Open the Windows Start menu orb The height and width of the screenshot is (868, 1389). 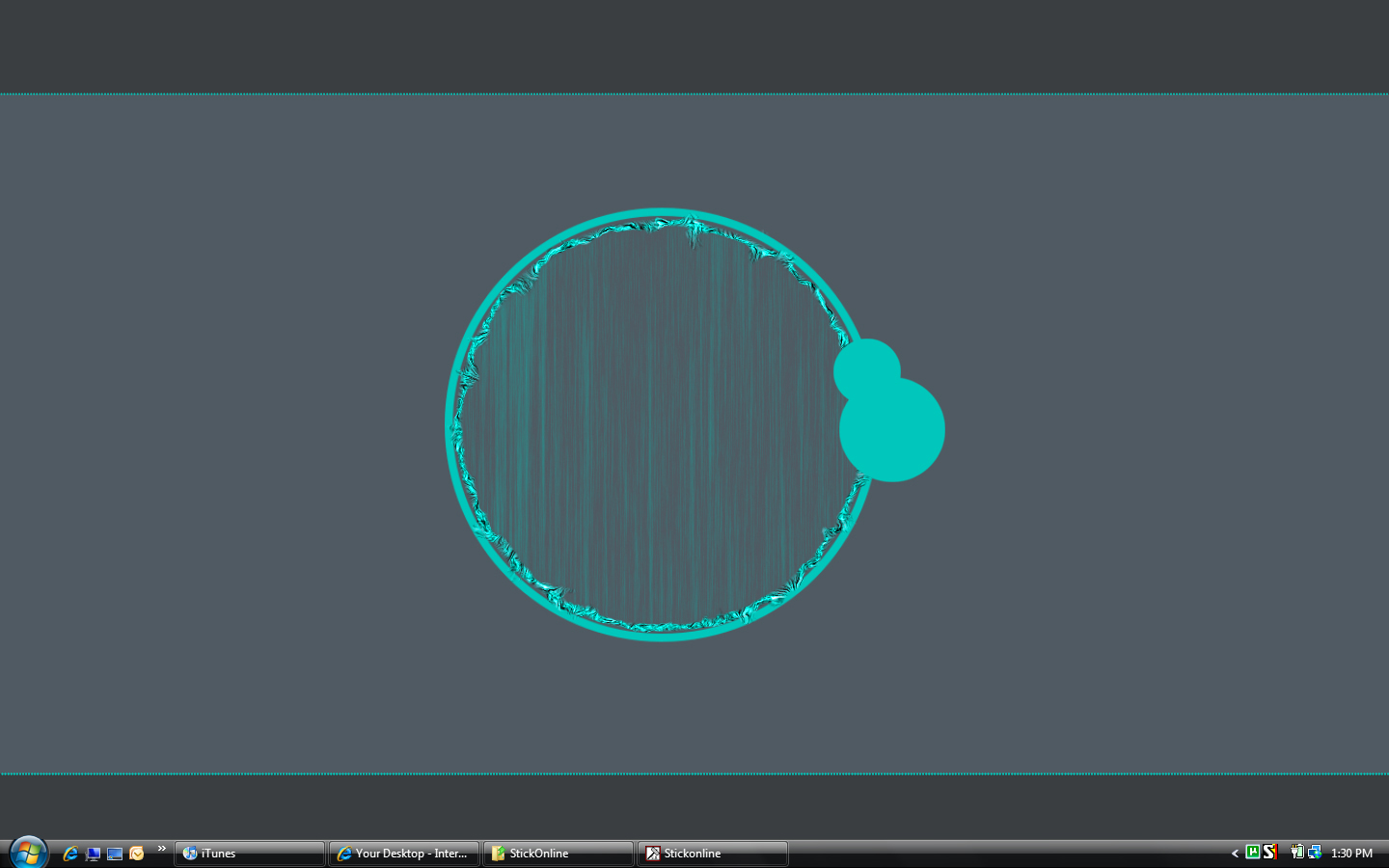coord(28,853)
